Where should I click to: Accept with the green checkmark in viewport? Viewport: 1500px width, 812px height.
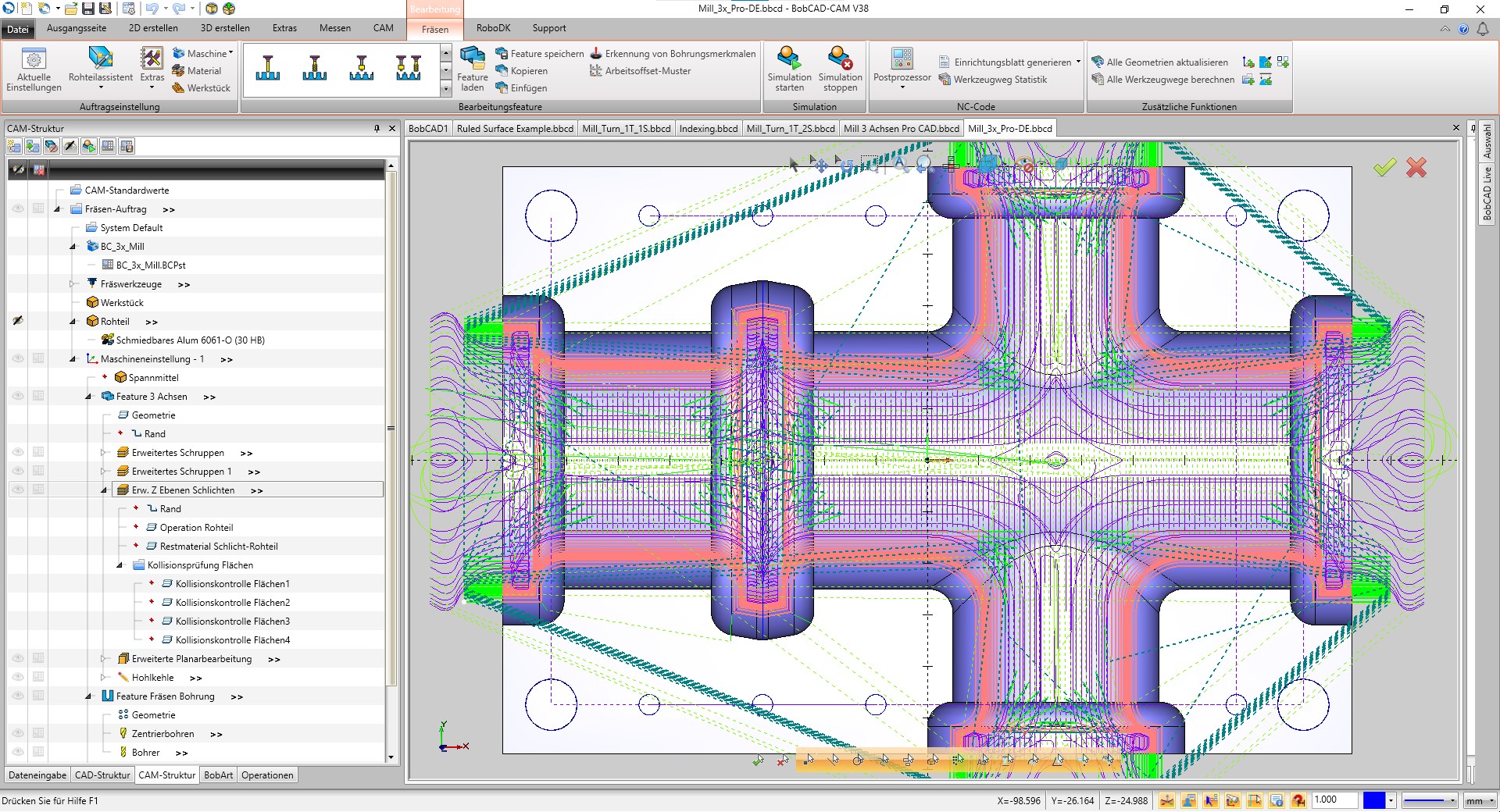(x=1384, y=168)
